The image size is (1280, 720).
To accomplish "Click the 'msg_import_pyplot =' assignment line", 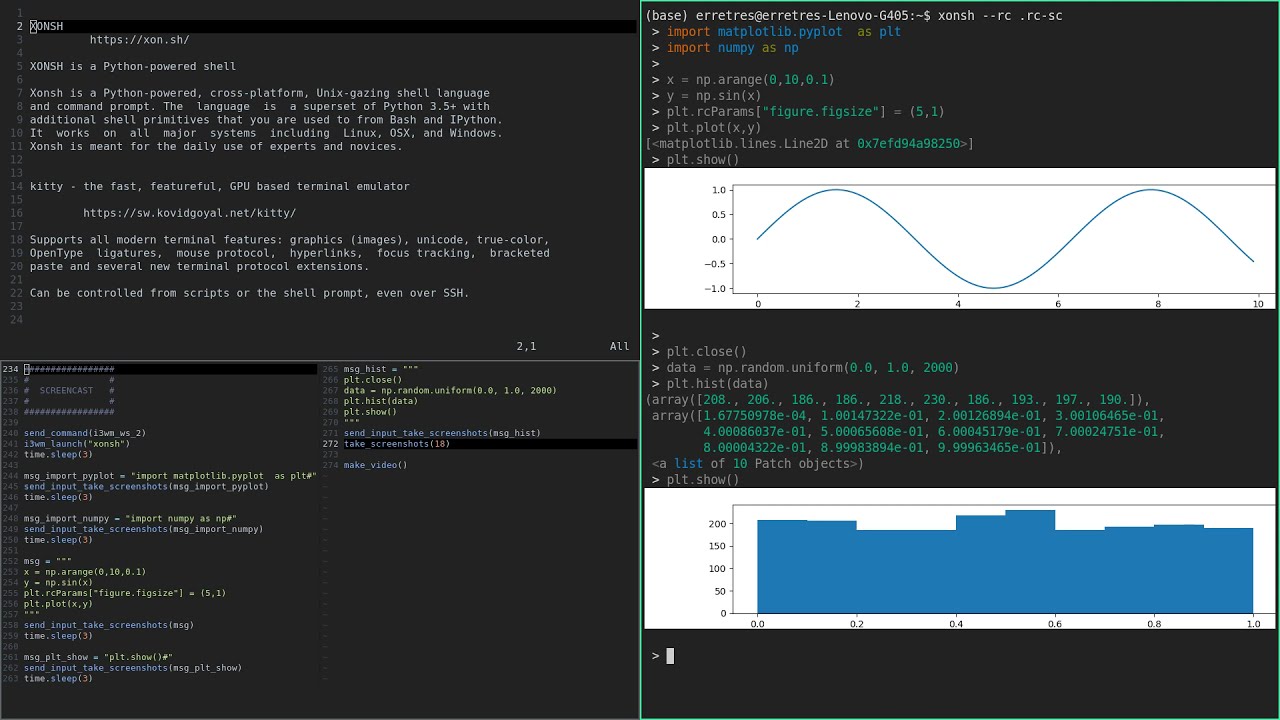I will [170, 476].
